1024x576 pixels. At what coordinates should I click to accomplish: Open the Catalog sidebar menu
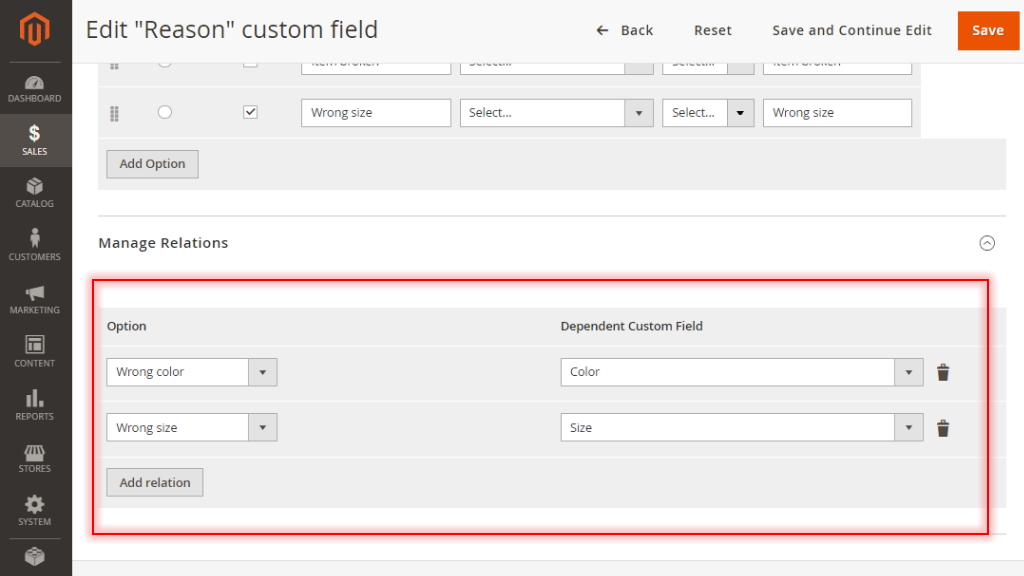[x=35, y=193]
